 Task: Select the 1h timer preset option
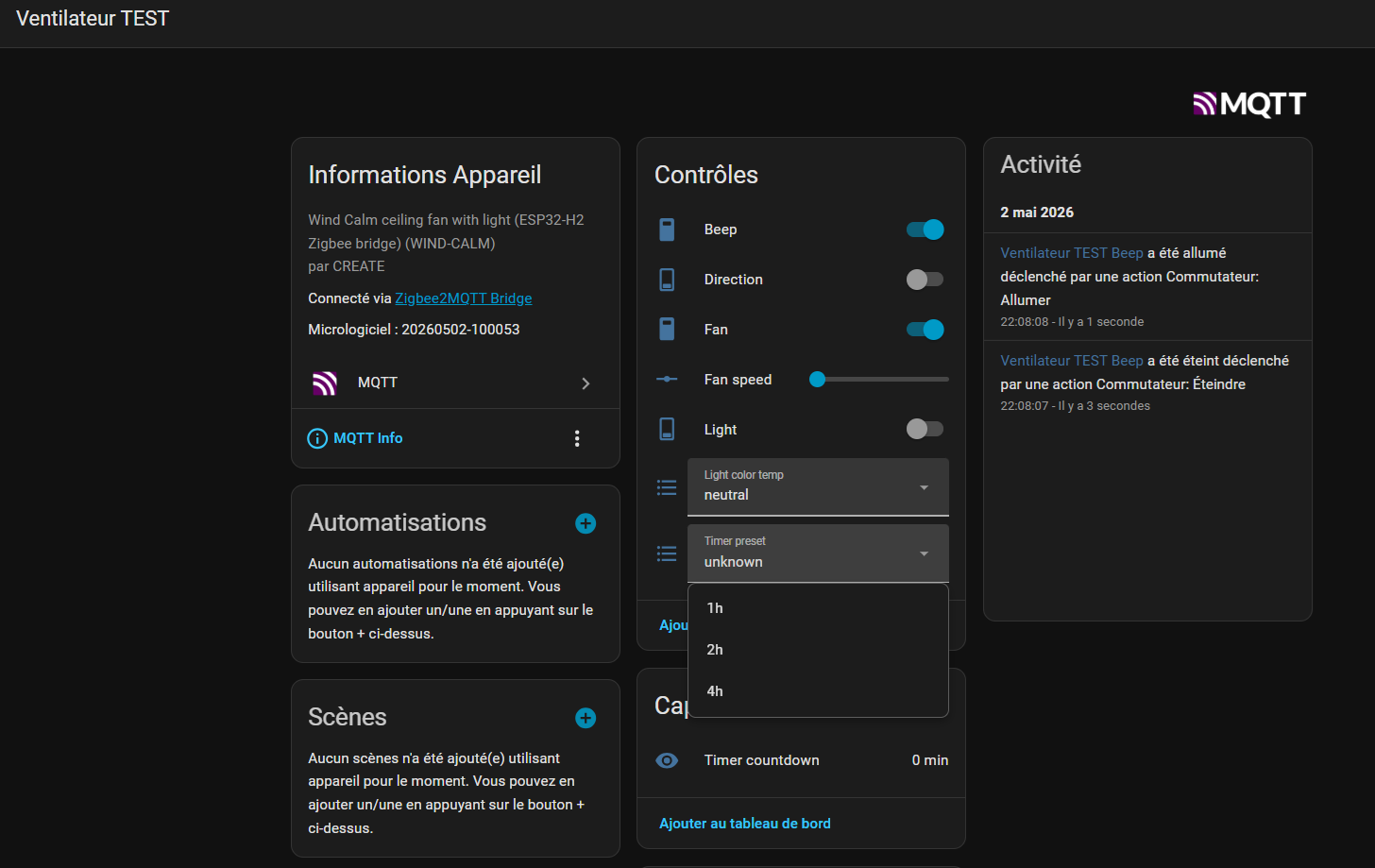point(818,608)
